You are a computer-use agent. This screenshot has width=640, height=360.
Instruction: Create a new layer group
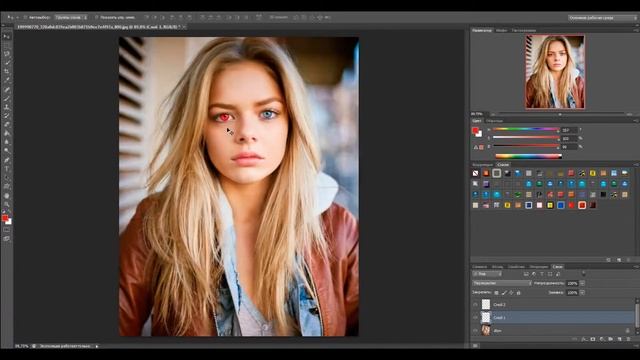611,339
